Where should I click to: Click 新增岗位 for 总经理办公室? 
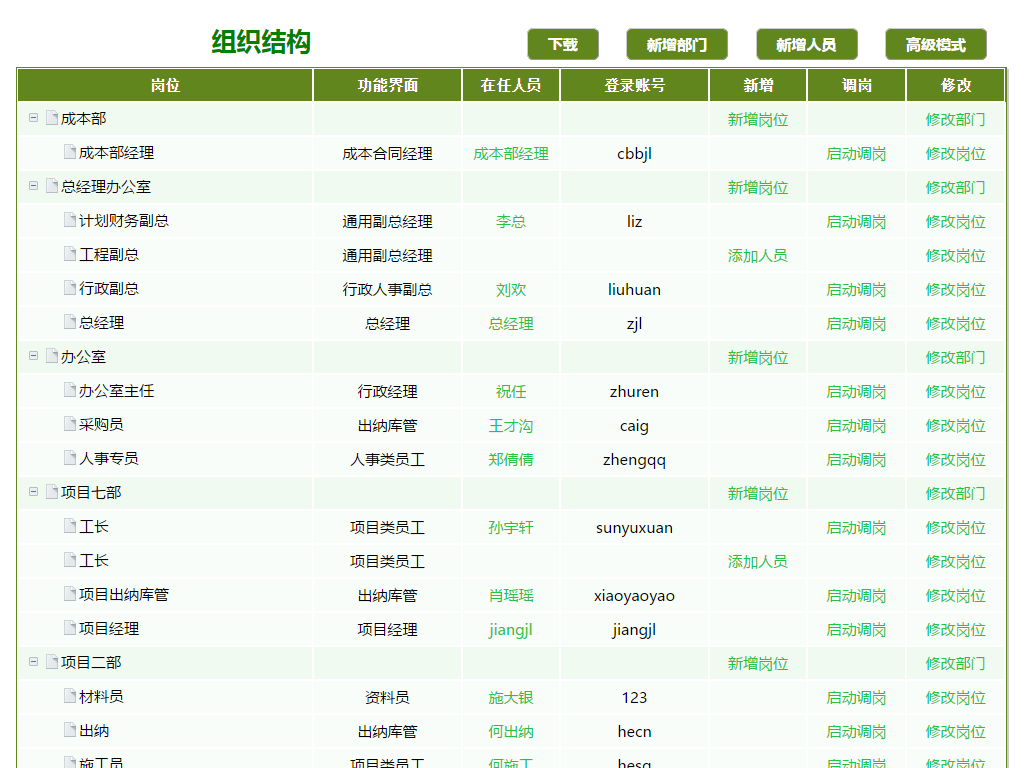pos(758,187)
